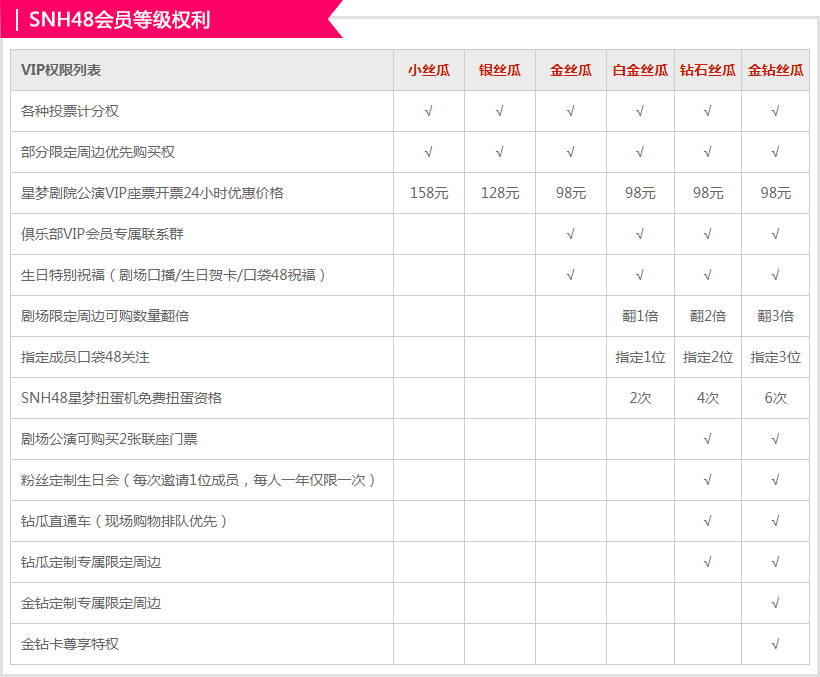The height and width of the screenshot is (677, 820).
Task: Click the 金钻丝瓜 checkmark in 粉丝定制生日会 row
Action: tap(776, 480)
